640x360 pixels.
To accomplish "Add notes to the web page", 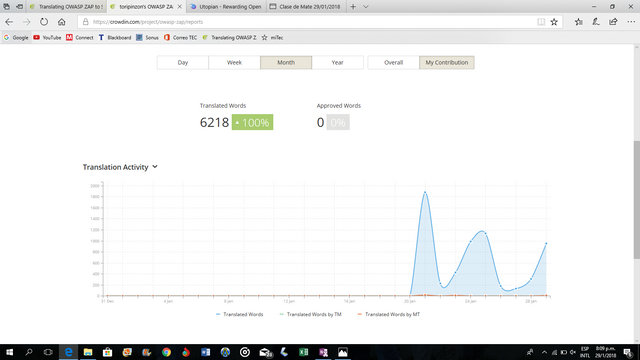I will click(x=596, y=22).
